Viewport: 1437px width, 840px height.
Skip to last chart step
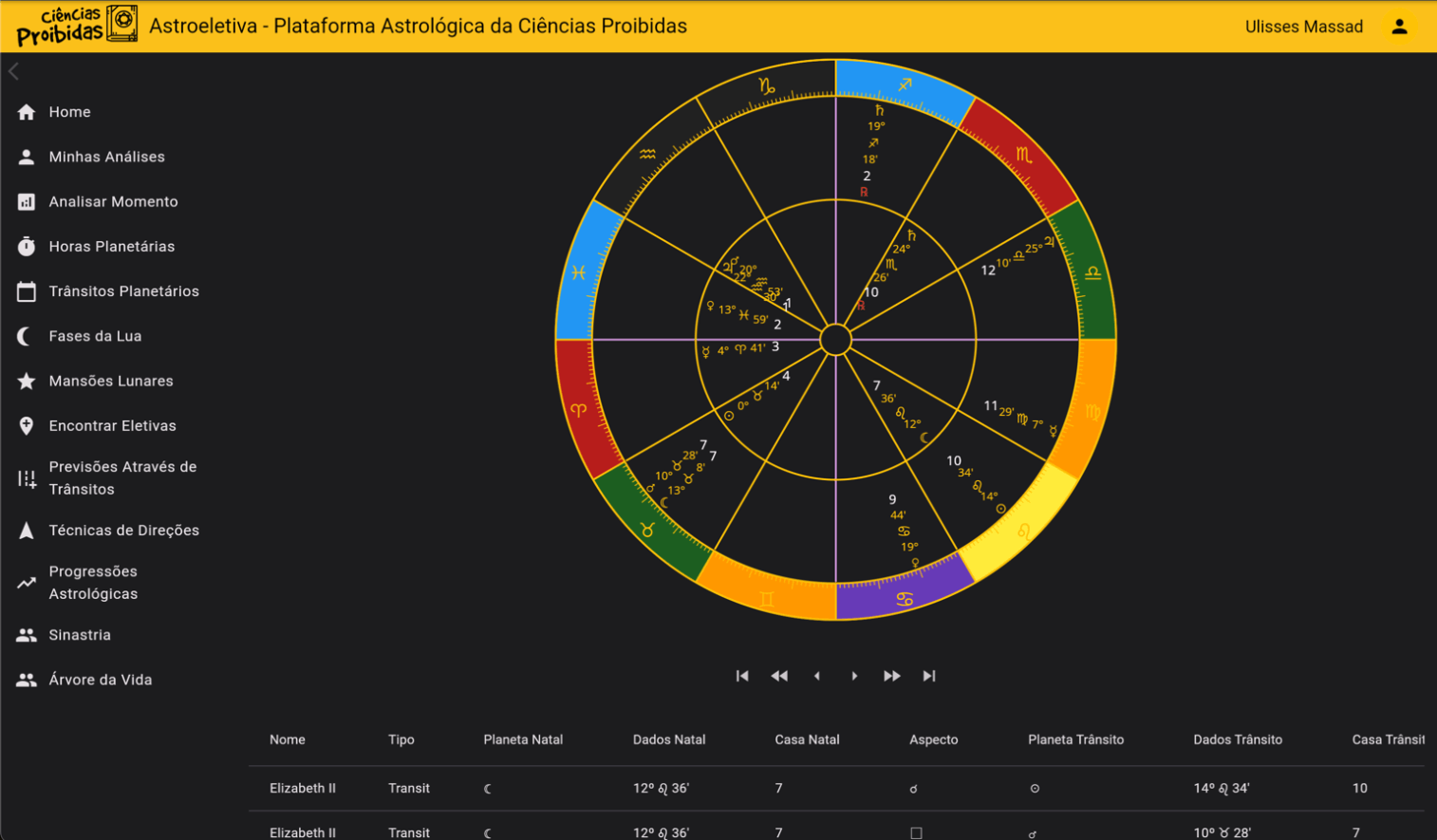tap(929, 676)
